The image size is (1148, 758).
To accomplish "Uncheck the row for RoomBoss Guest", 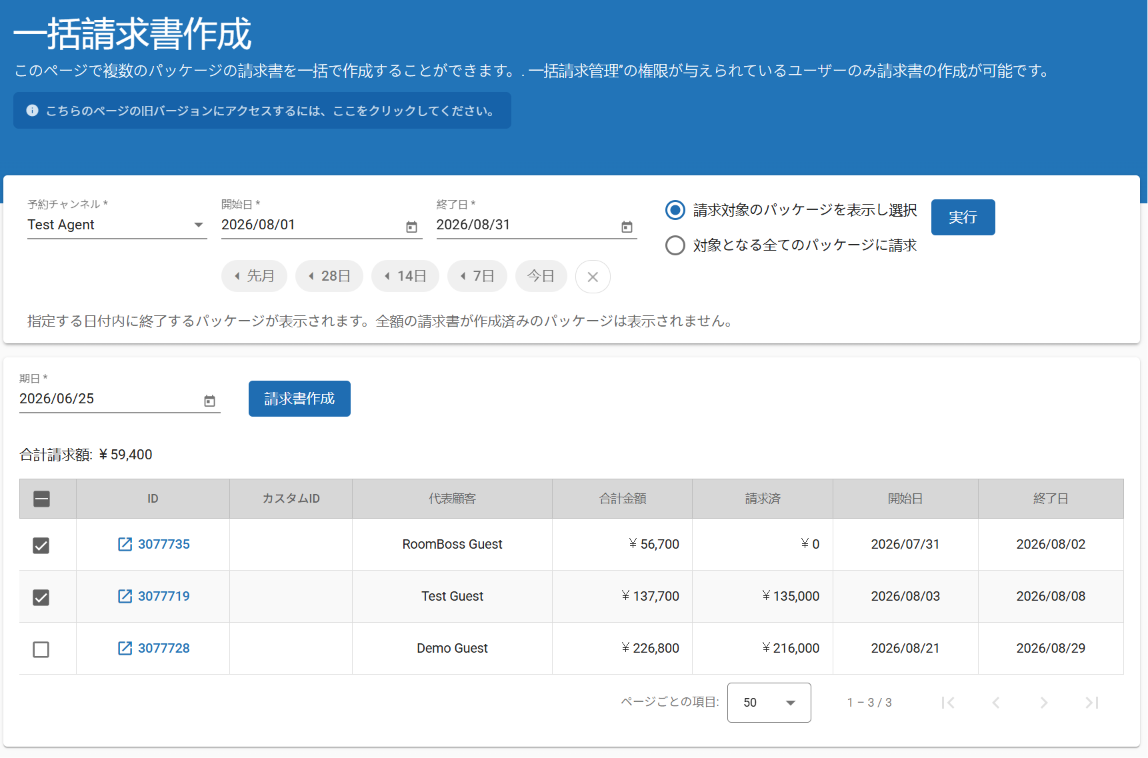I will coord(41,546).
